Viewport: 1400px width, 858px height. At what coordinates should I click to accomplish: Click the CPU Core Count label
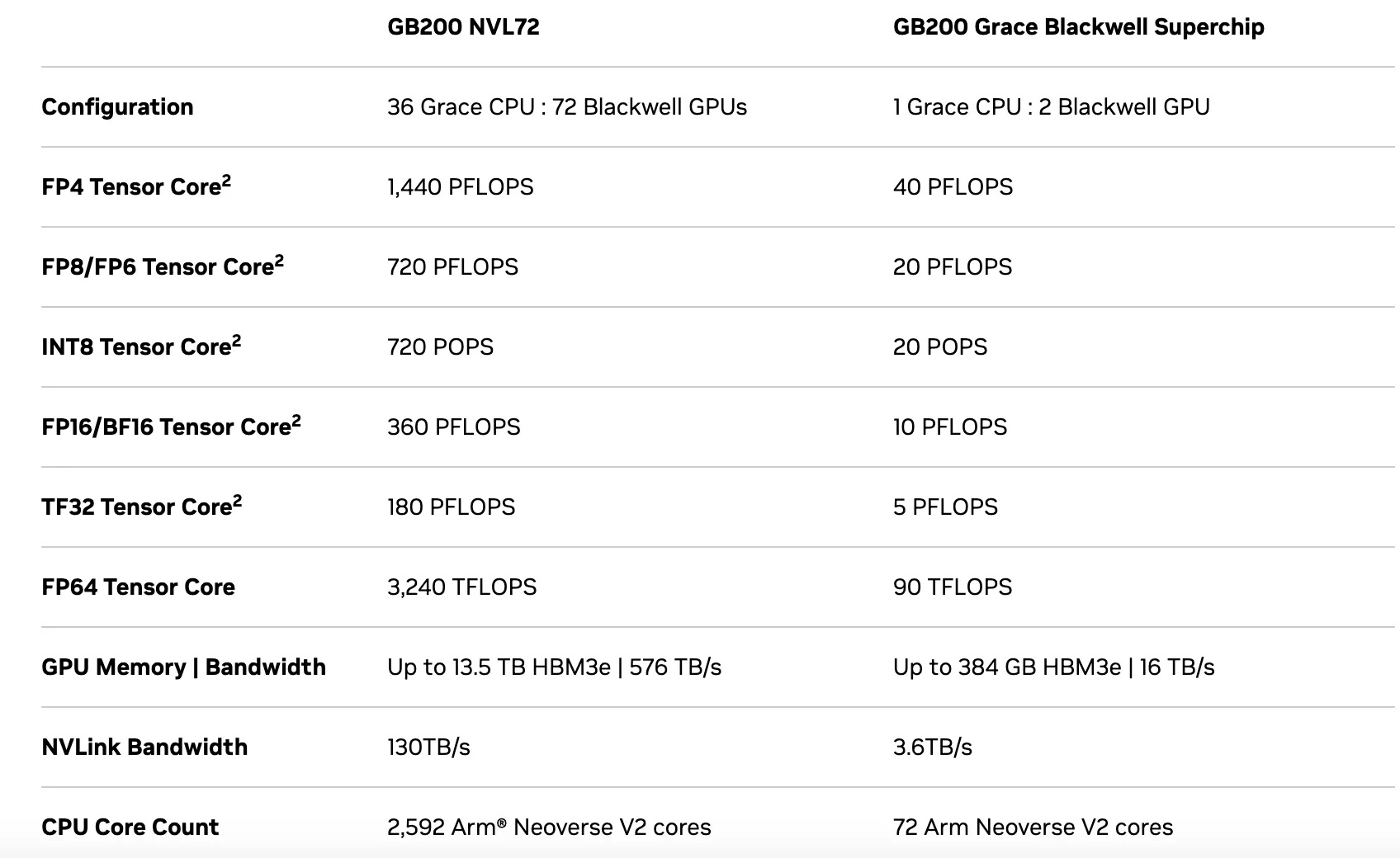(x=130, y=827)
